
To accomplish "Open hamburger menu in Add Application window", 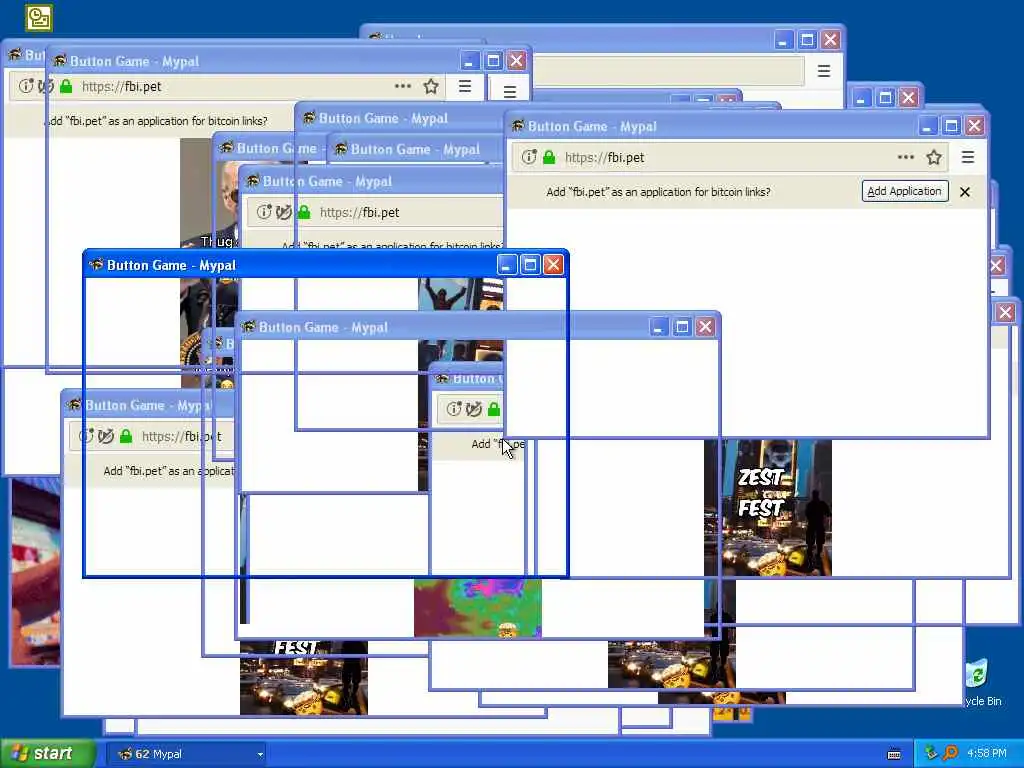I will (x=968, y=157).
